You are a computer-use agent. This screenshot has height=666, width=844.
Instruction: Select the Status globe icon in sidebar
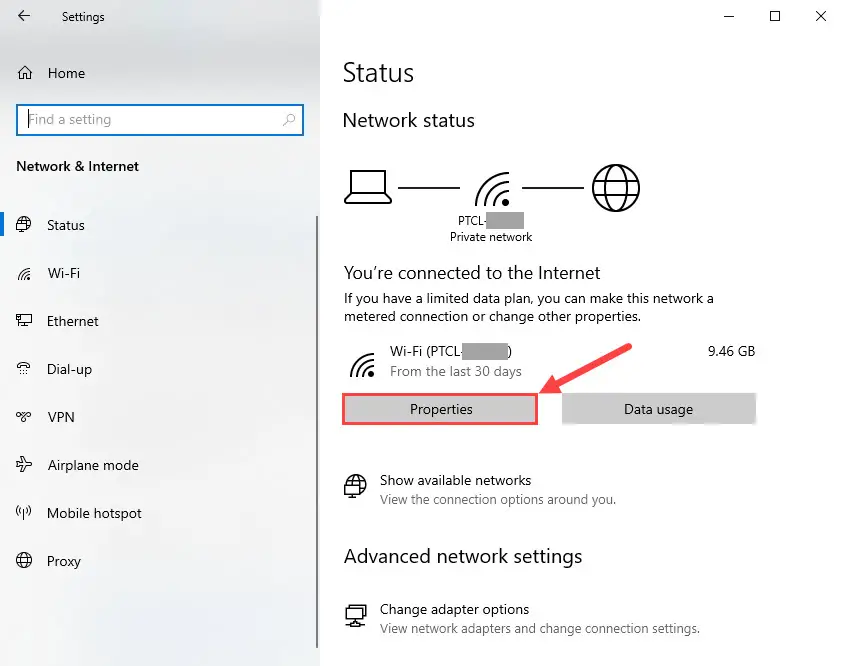[x=24, y=225]
